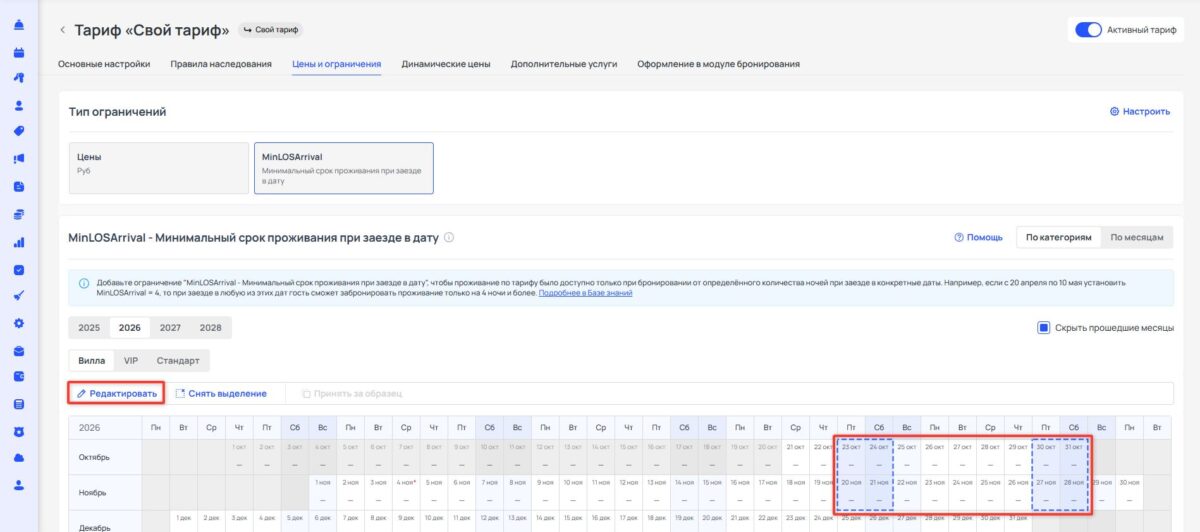Choose the VIP room category
Image resolution: width=1200 pixels, height=532 pixels.
pos(131,360)
